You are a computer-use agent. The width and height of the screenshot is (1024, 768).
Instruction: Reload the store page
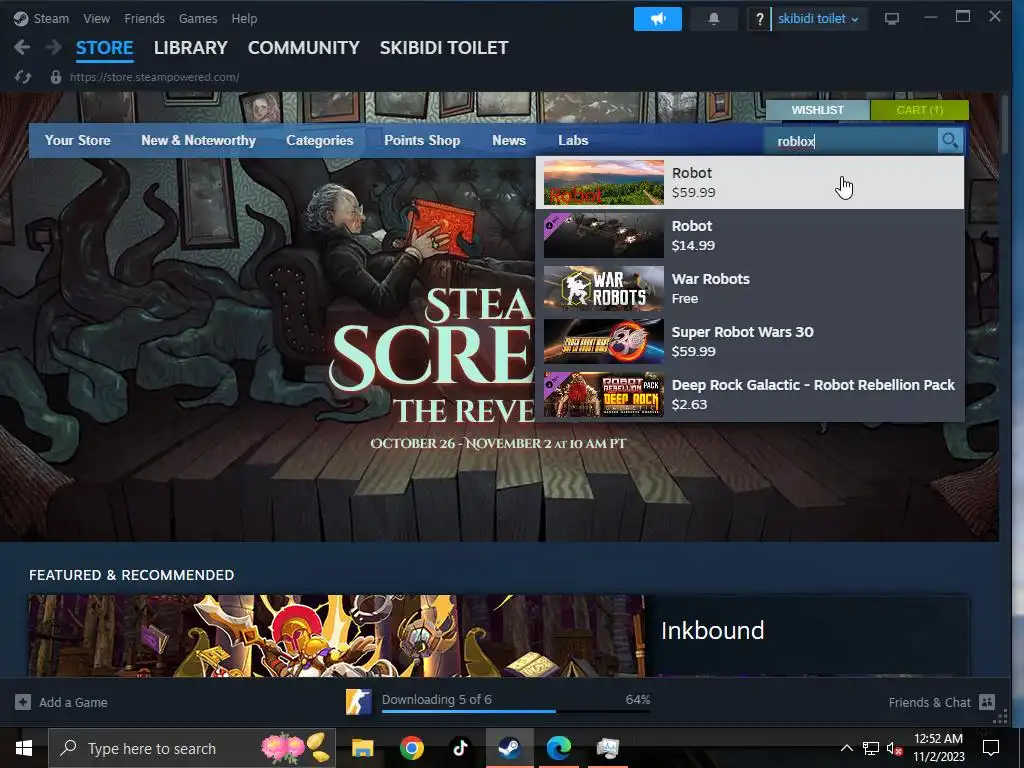pos(23,77)
